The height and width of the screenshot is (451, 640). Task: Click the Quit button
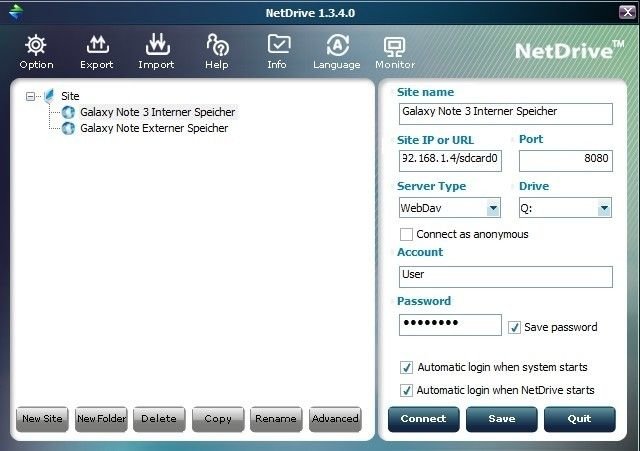(x=580, y=419)
